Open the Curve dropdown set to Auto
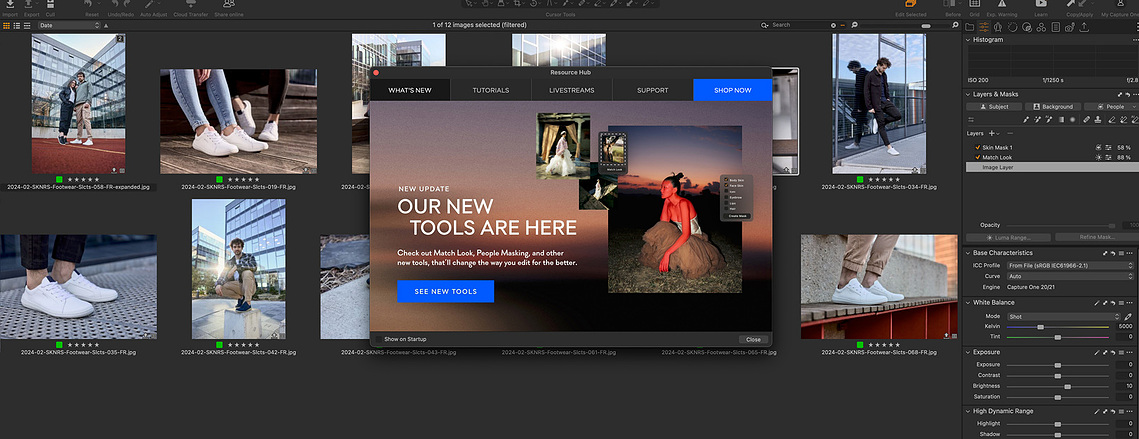The width and height of the screenshot is (1139, 439). pos(1069,276)
